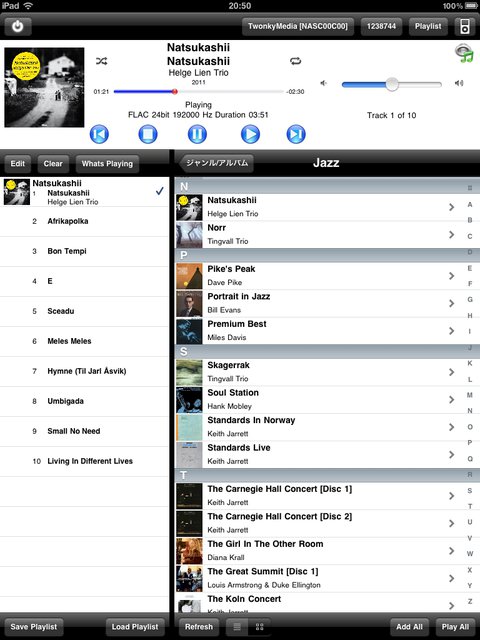The width and height of the screenshot is (480, 640).
Task: Skip to next track button
Action: pyautogui.click(x=296, y=134)
